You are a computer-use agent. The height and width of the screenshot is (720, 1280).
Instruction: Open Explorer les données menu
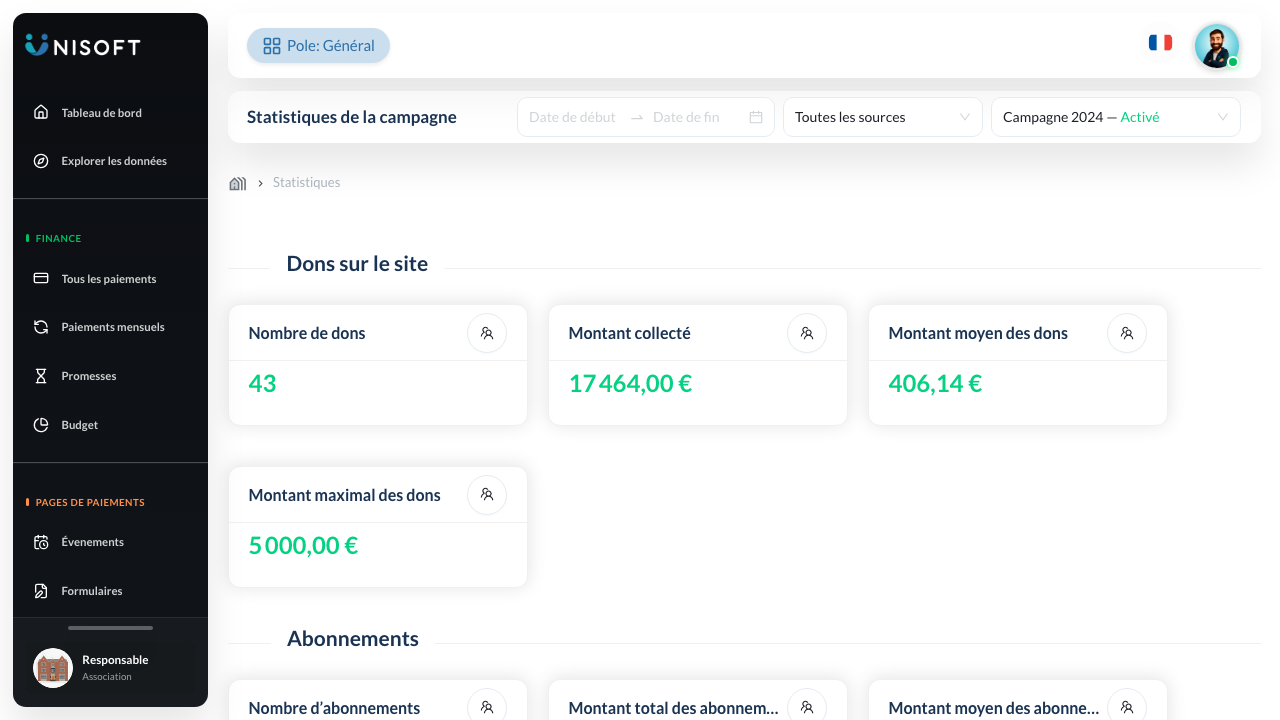pyautogui.click(x=114, y=161)
